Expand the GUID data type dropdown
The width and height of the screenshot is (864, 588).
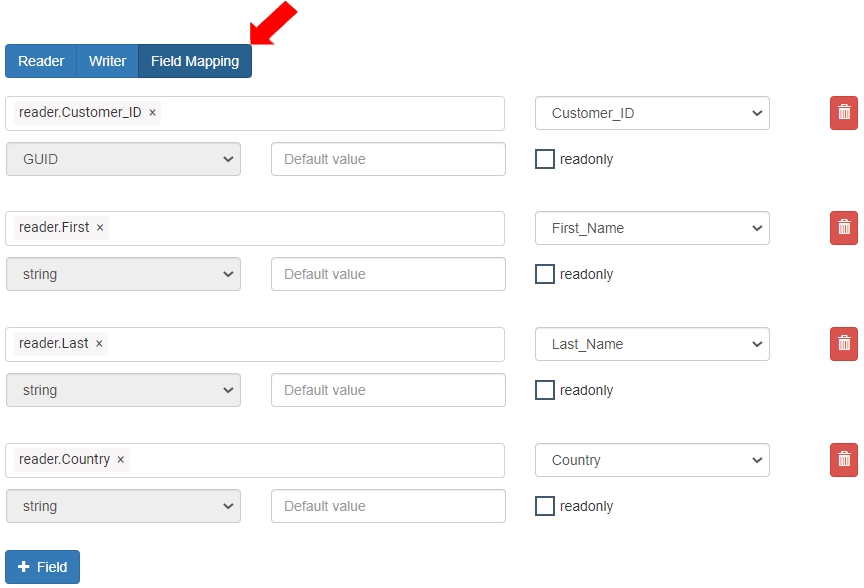pos(123,159)
